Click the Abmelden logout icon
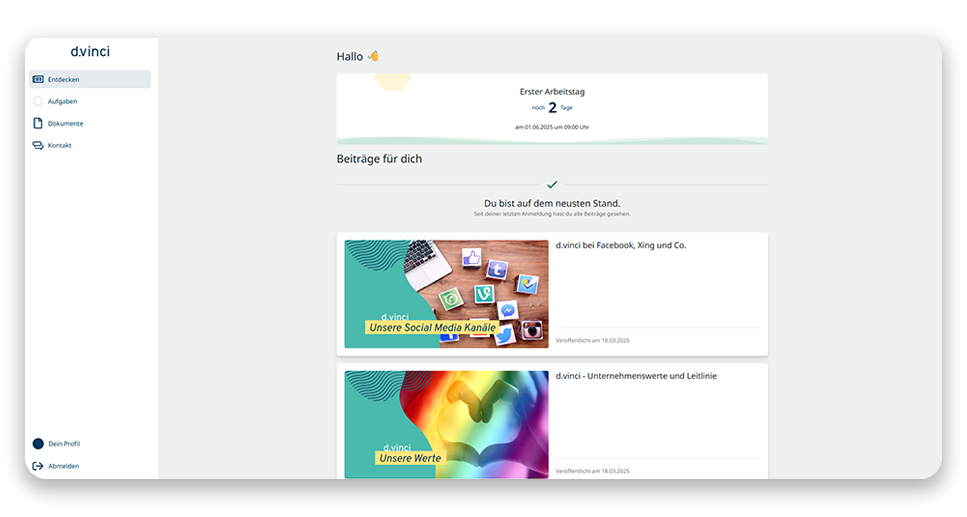Screen dimensions: 967x517 pos(38,466)
